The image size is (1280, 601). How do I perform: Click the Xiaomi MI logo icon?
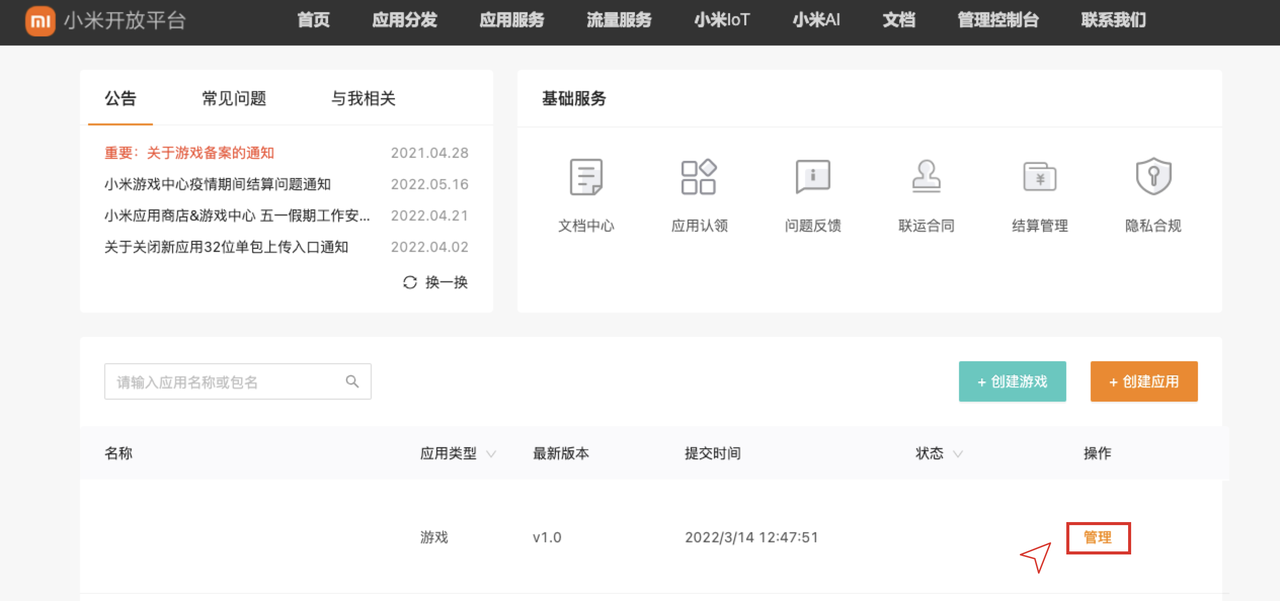click(x=40, y=21)
